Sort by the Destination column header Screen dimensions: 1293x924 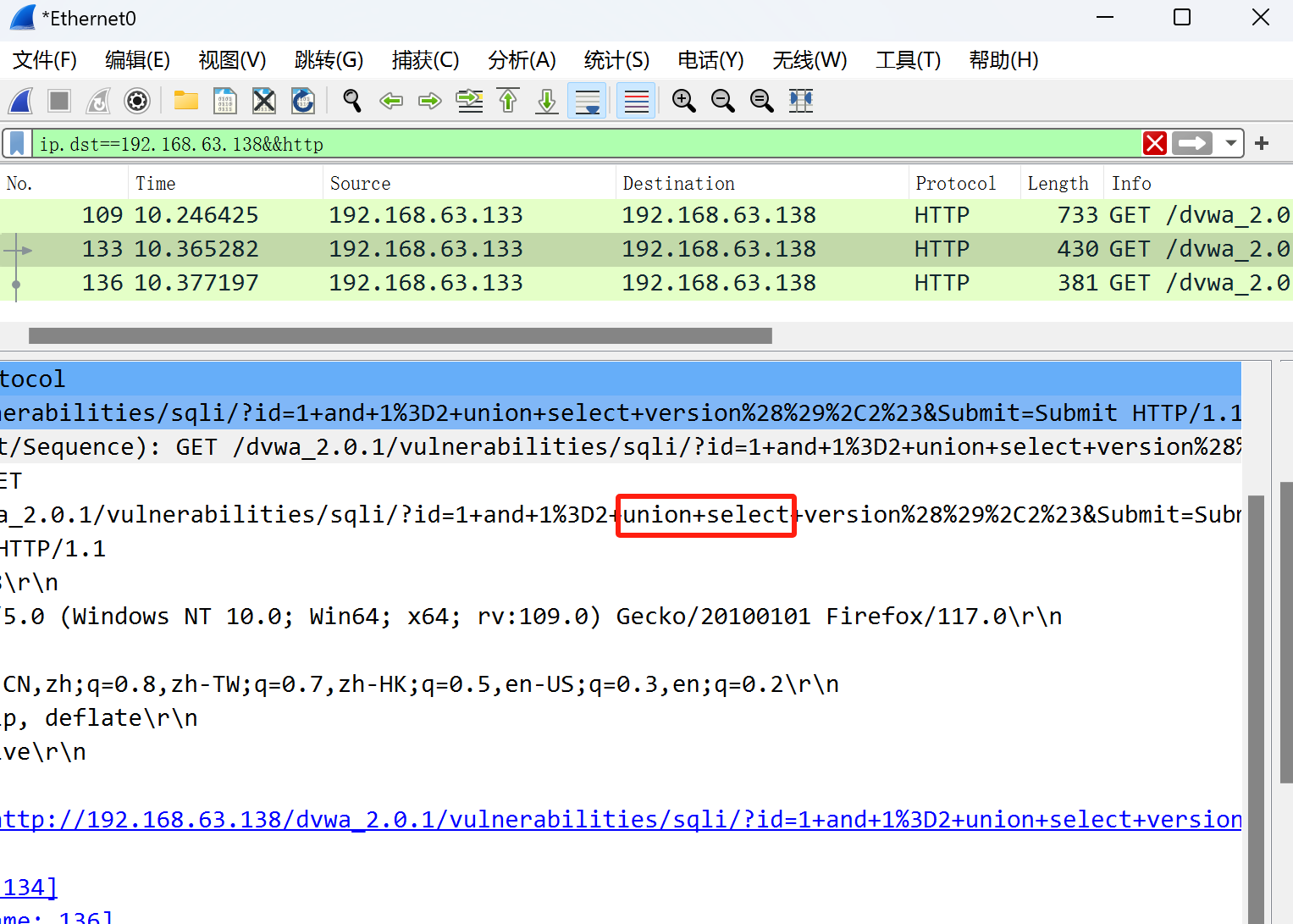763,183
